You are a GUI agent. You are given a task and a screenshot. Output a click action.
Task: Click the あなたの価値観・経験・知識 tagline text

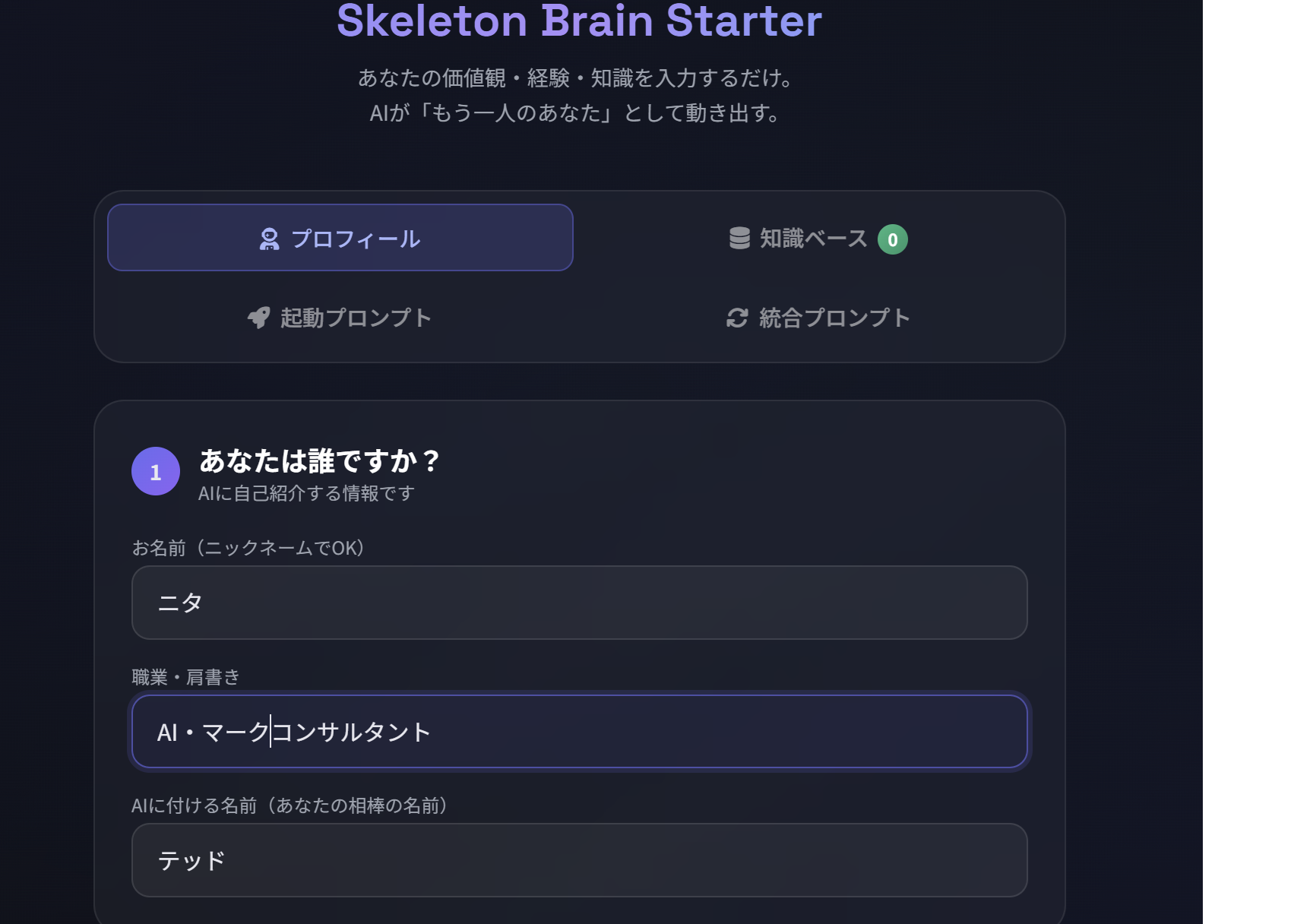[576, 78]
